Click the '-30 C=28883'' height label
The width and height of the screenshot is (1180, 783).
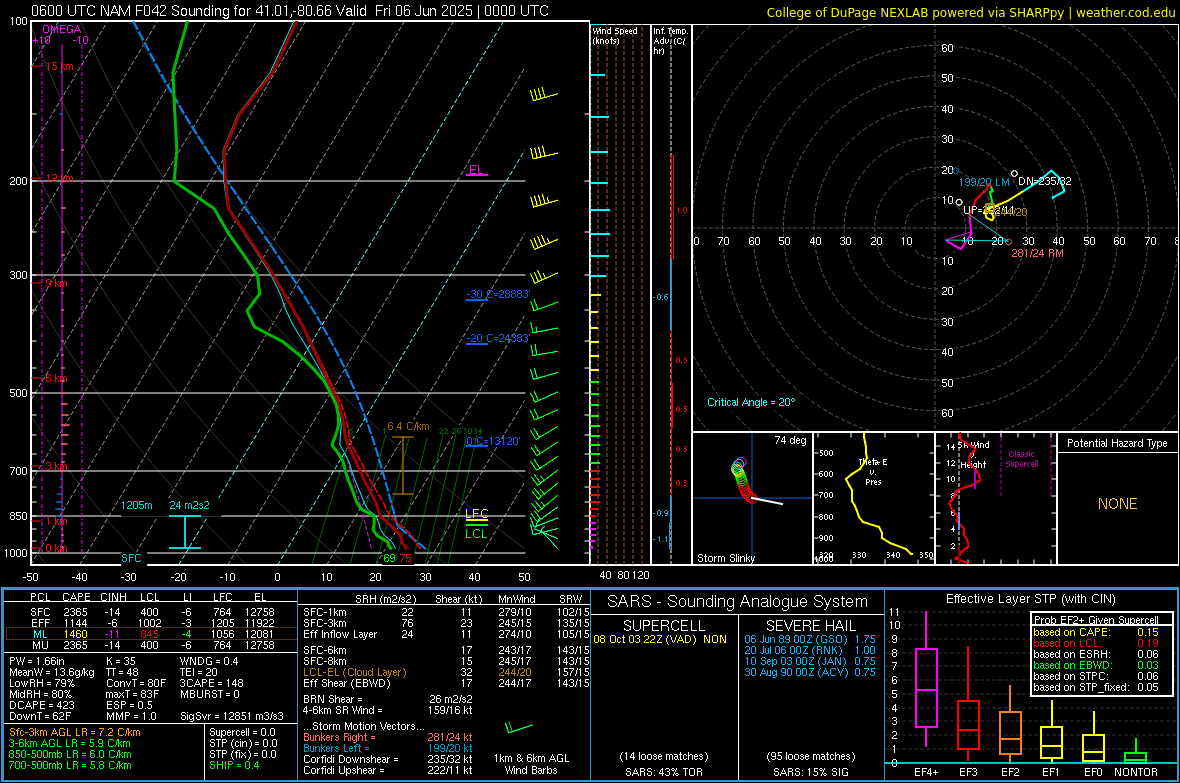coord(497,294)
